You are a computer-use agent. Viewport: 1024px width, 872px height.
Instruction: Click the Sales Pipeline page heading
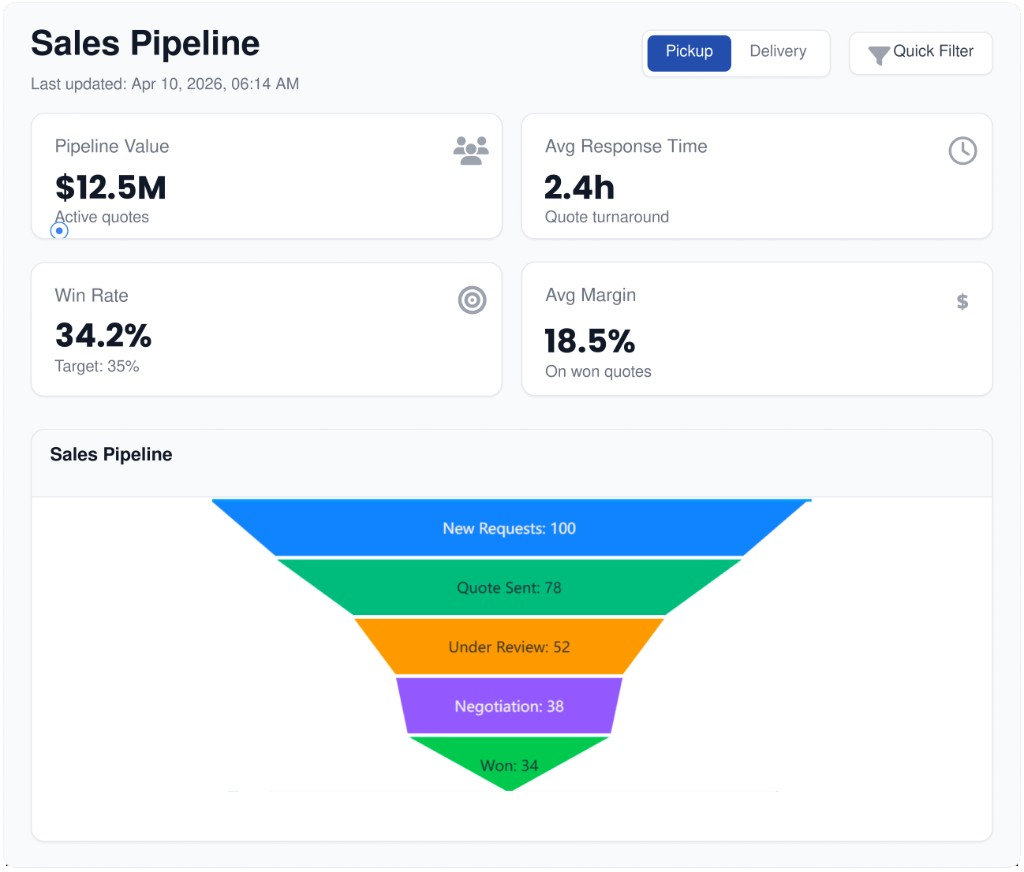pyautogui.click(x=145, y=44)
